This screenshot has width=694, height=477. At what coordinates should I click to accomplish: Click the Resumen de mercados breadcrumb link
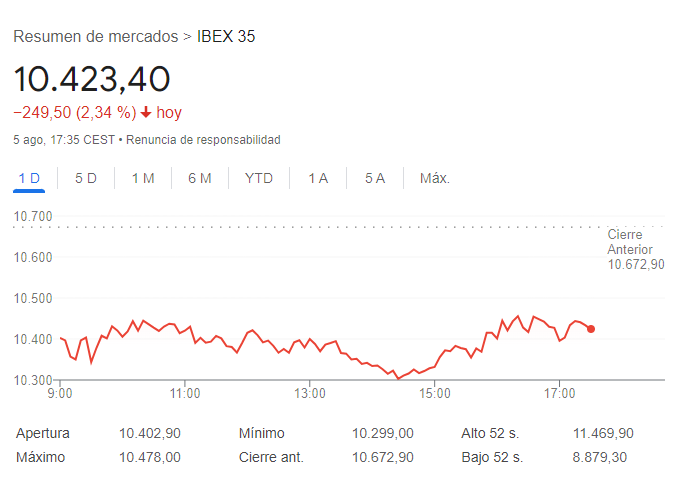pyautogui.click(x=95, y=37)
